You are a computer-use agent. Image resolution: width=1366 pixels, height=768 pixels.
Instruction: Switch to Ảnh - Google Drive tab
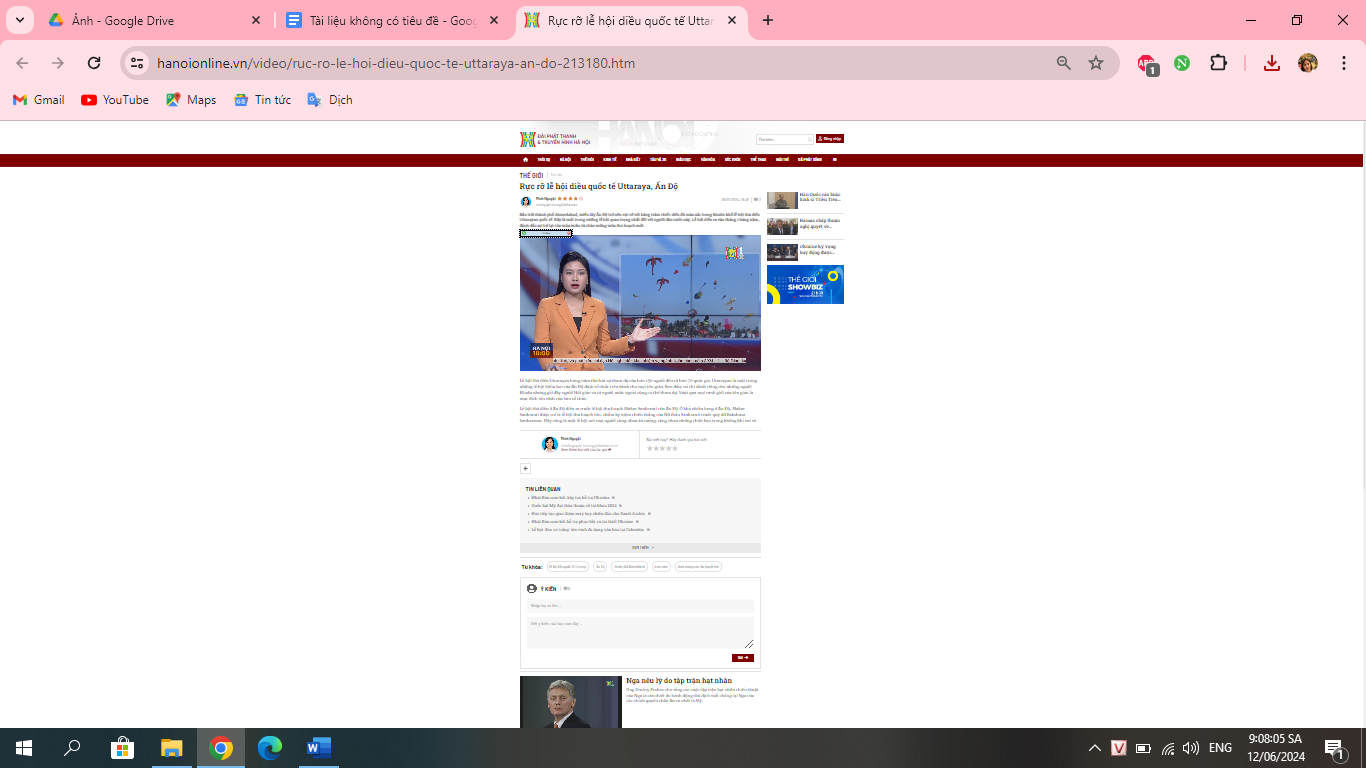(x=155, y=20)
